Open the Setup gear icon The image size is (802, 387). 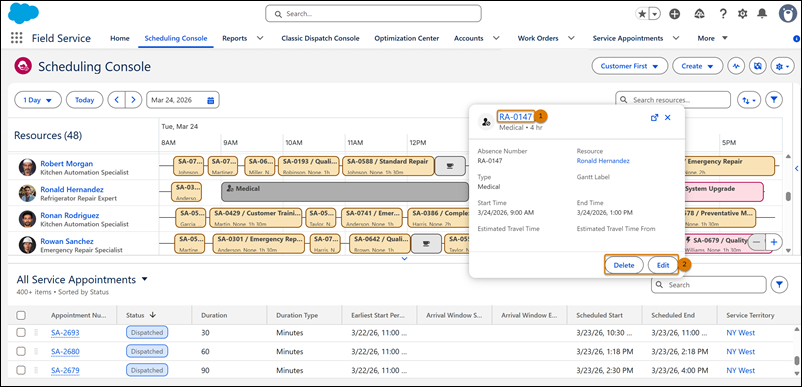pos(742,14)
